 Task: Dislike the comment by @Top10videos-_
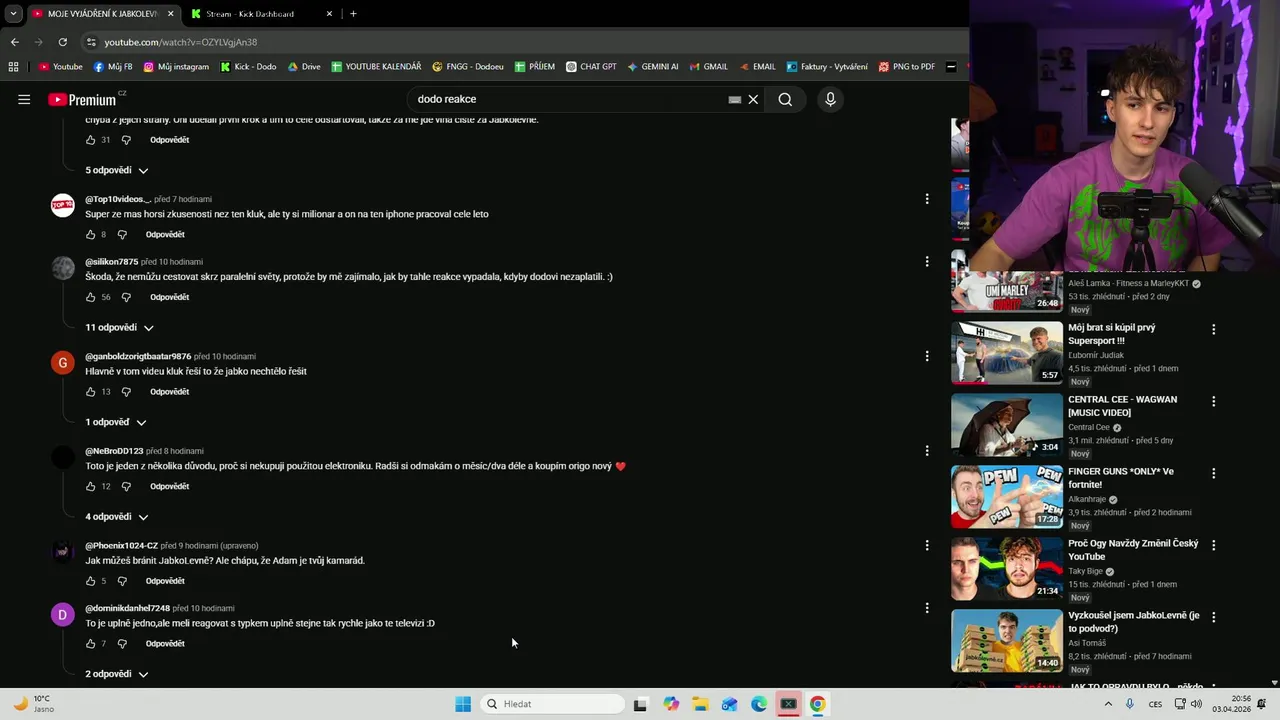[x=122, y=234]
